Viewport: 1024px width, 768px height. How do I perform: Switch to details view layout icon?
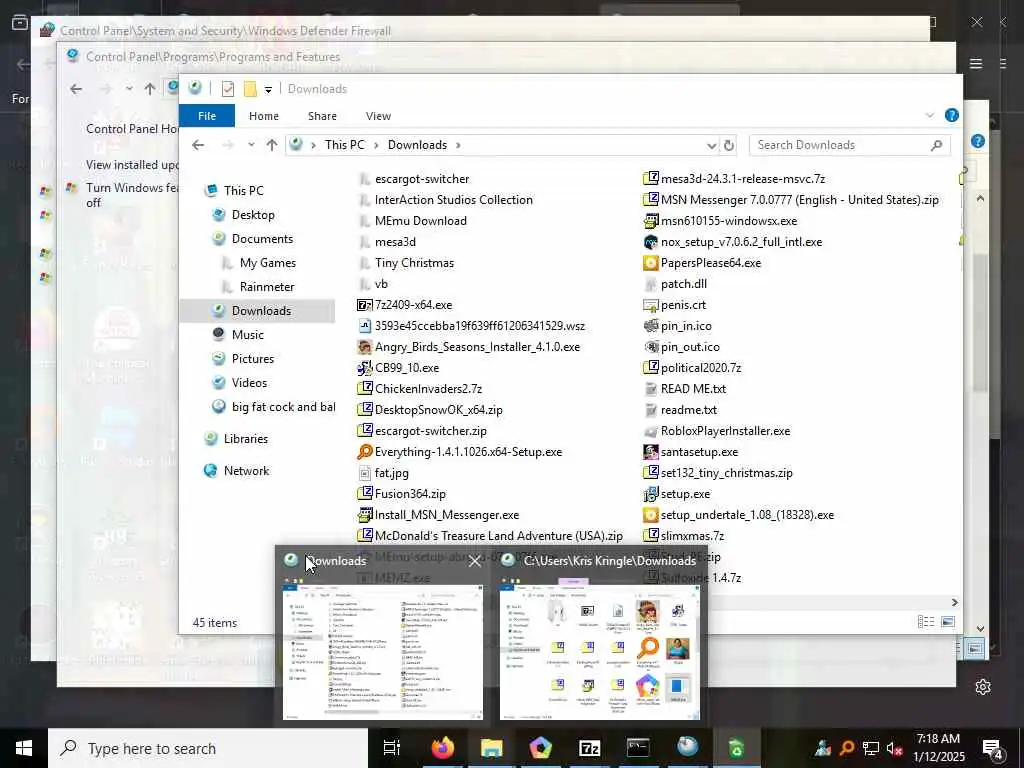pos(925,622)
